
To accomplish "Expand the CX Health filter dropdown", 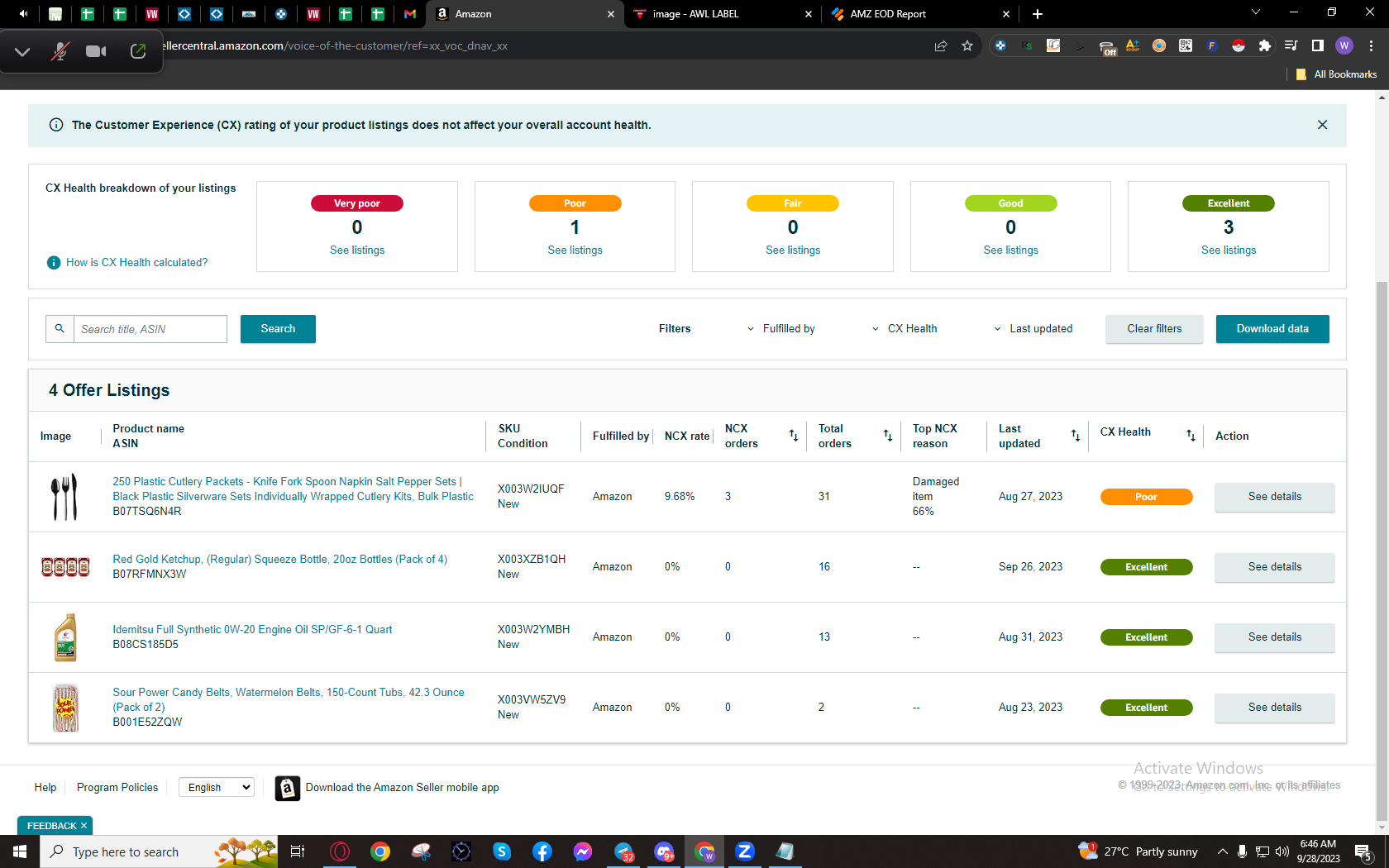I will click(905, 329).
